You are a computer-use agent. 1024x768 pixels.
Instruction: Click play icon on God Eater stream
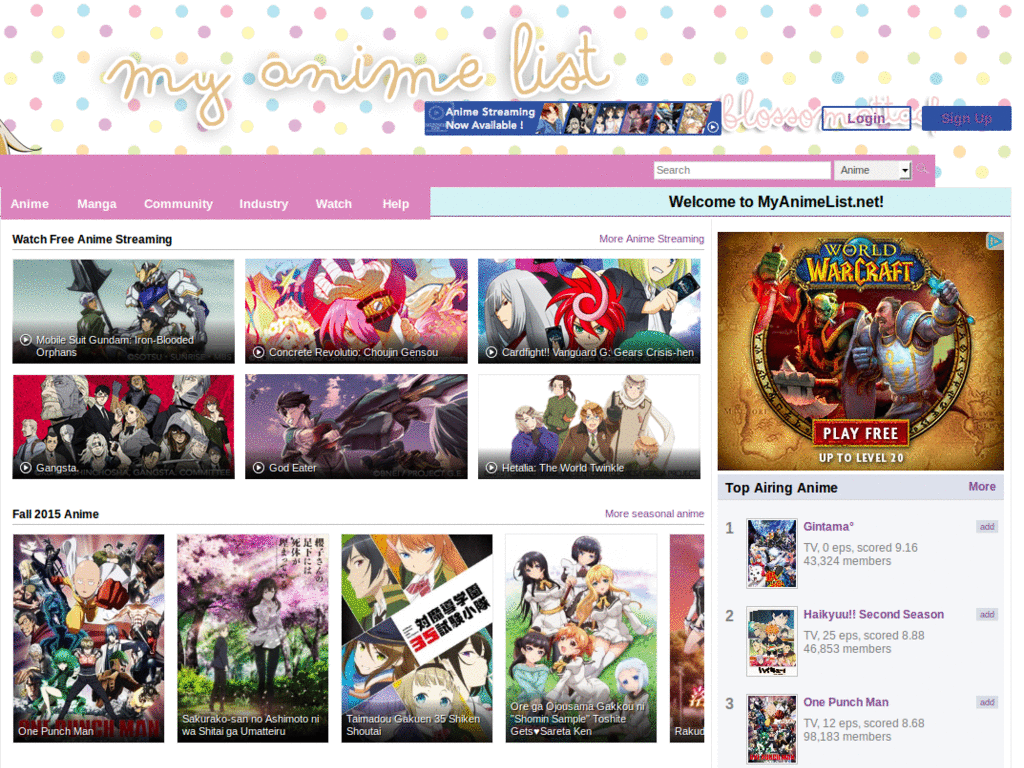(x=259, y=468)
